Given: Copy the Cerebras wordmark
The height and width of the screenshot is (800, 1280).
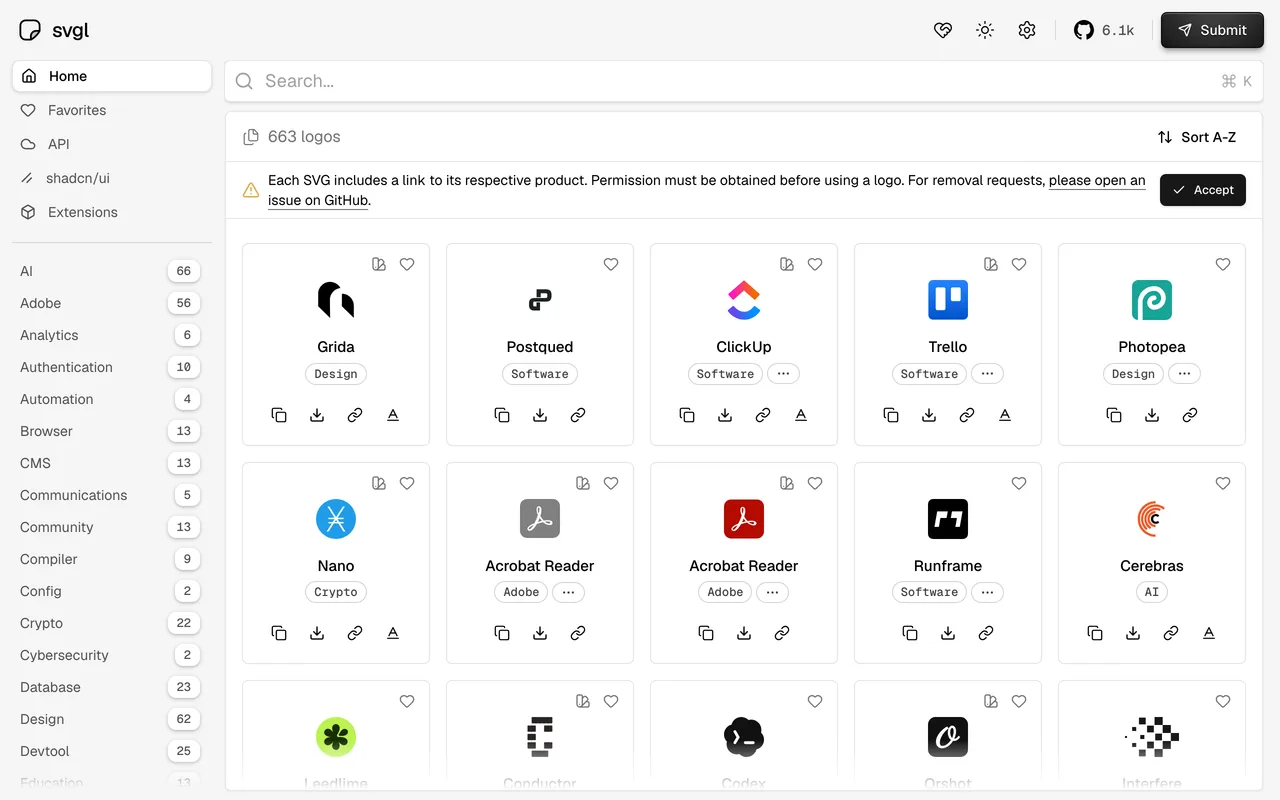Looking at the screenshot, I should (x=1209, y=633).
